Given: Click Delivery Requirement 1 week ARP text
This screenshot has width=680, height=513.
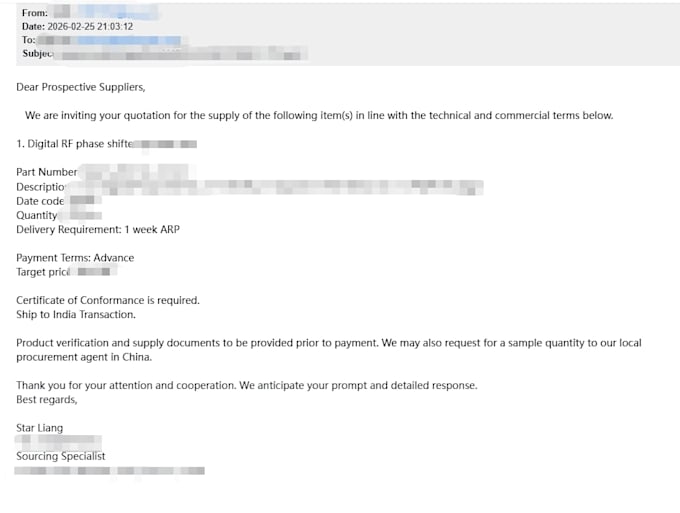Looking at the screenshot, I should pyautogui.click(x=98, y=229).
